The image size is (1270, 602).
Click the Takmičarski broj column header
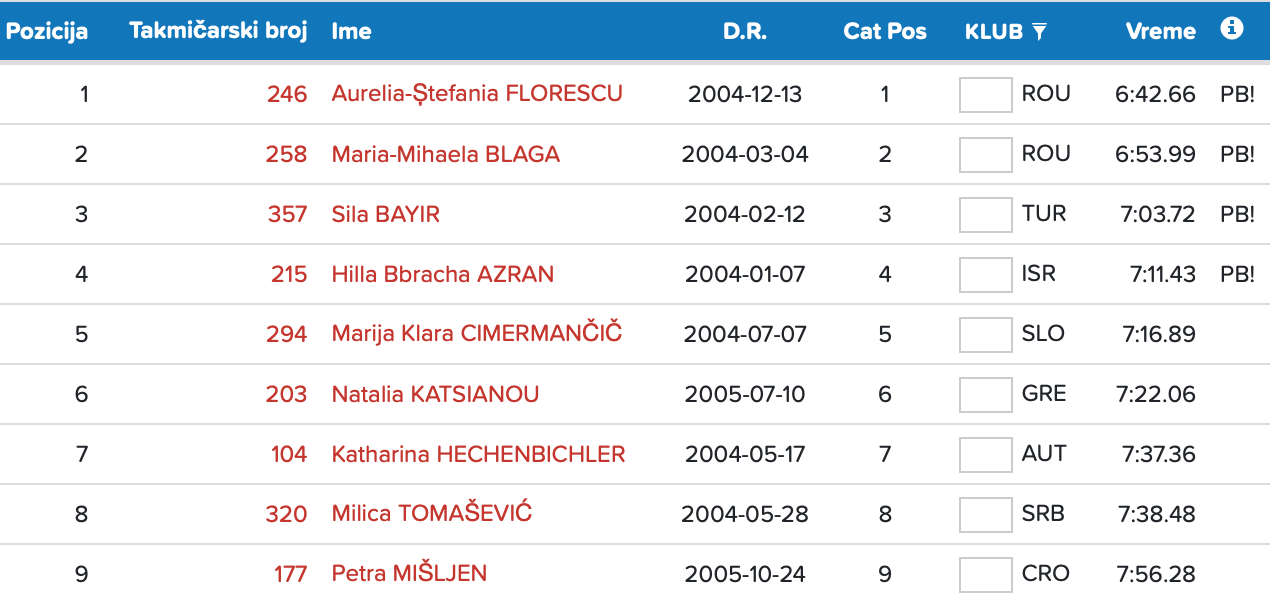[x=218, y=31]
